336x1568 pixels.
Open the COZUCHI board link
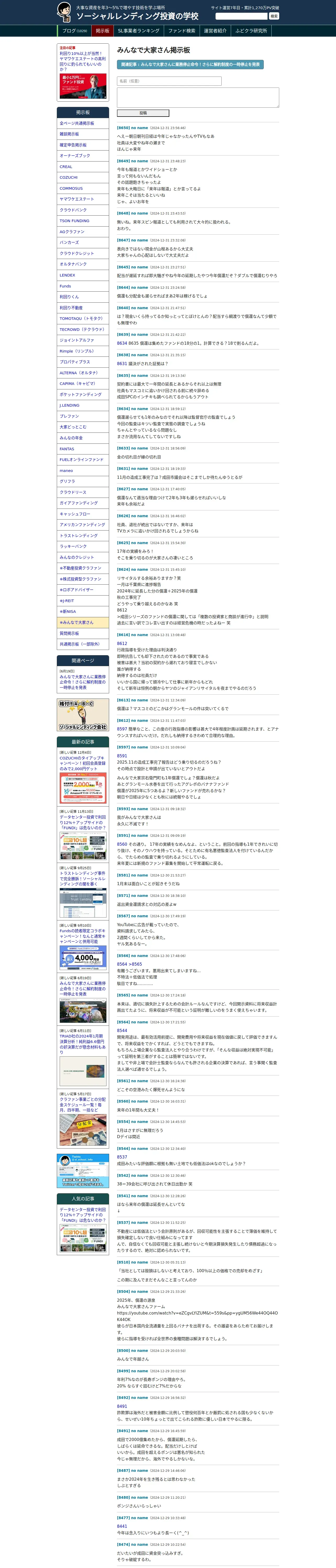(83, 178)
